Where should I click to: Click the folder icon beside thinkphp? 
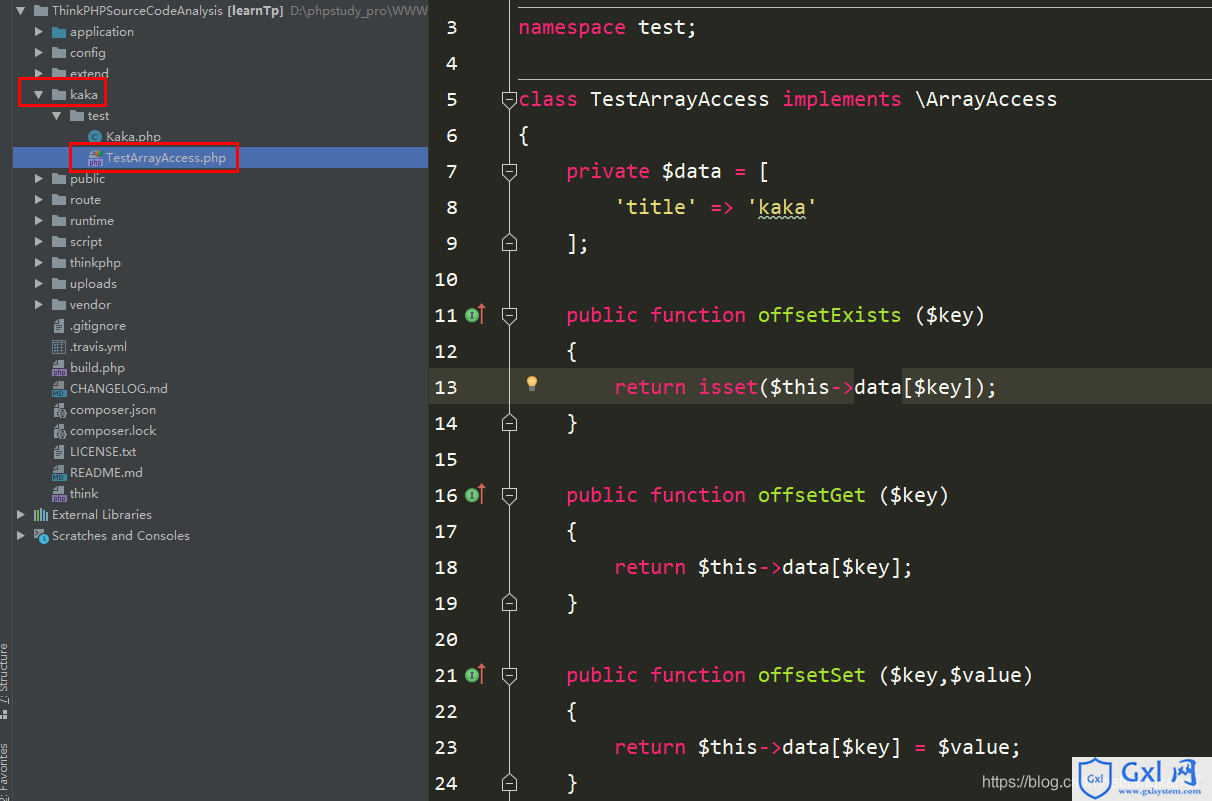coord(59,263)
